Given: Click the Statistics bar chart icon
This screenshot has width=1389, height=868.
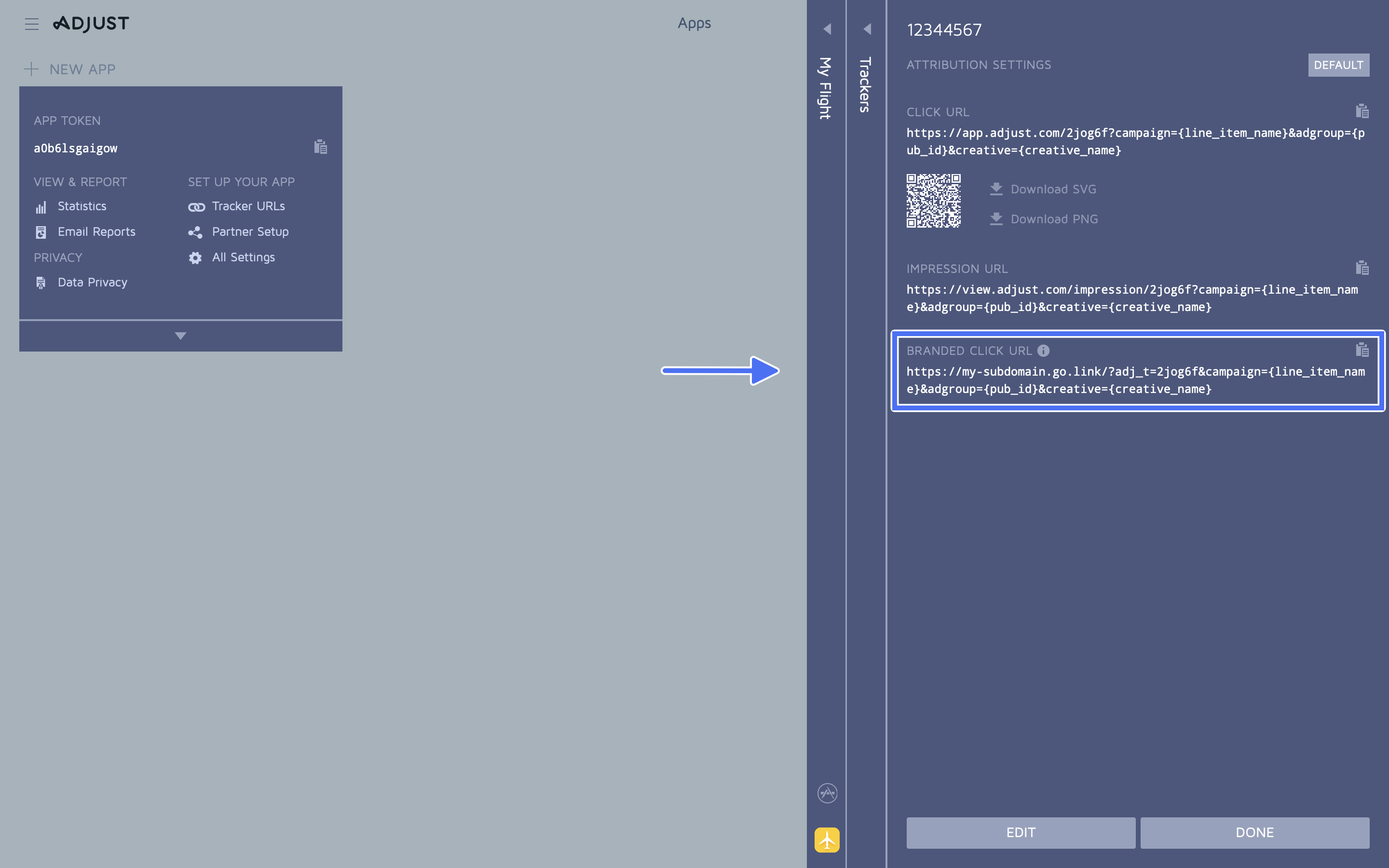Looking at the screenshot, I should click(41, 207).
